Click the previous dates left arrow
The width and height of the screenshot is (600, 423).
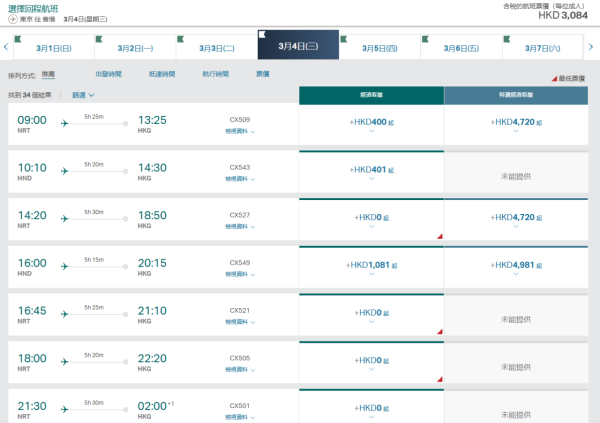[x=6, y=47]
